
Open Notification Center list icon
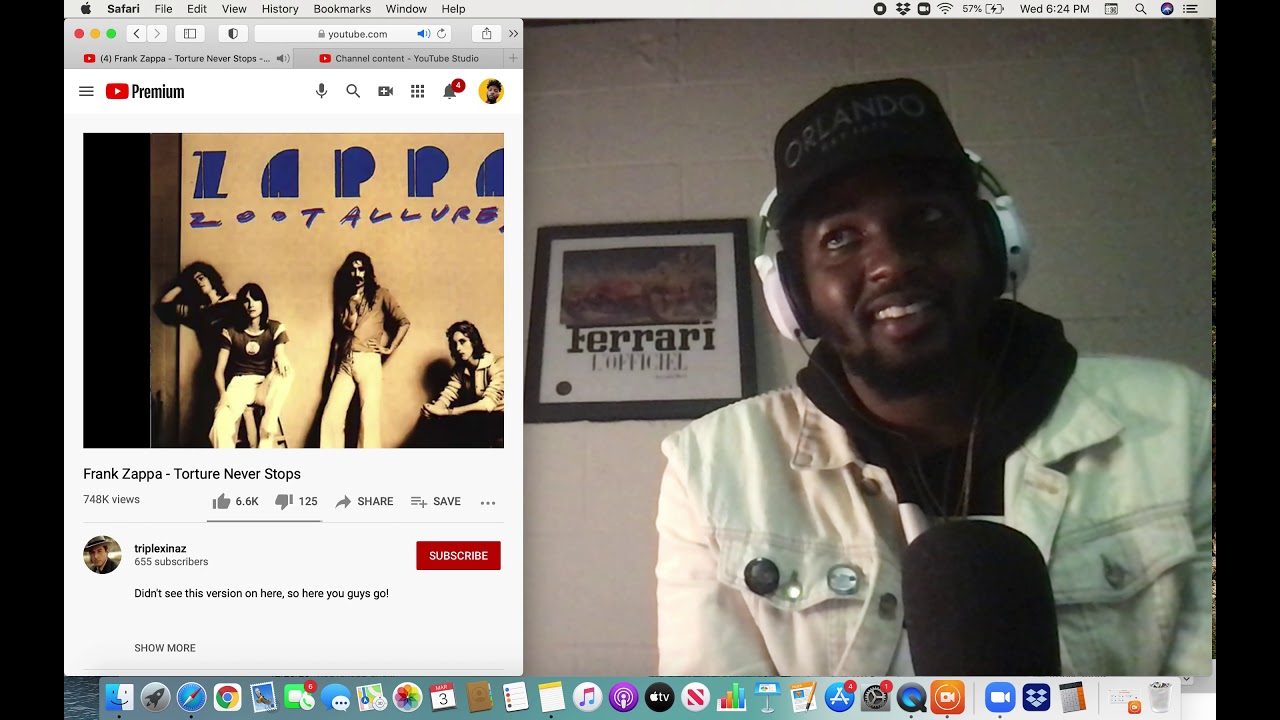(1190, 9)
